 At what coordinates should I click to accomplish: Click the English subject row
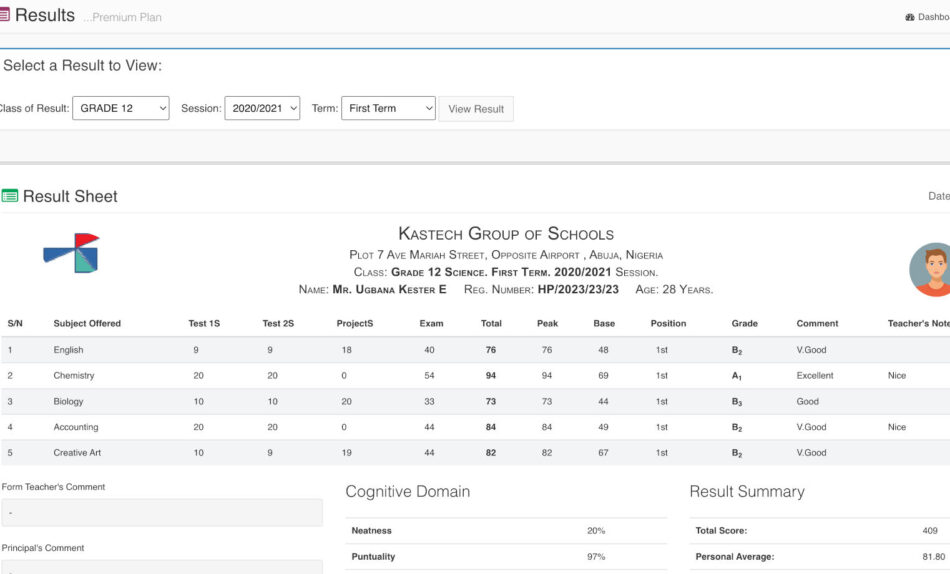[68, 350]
